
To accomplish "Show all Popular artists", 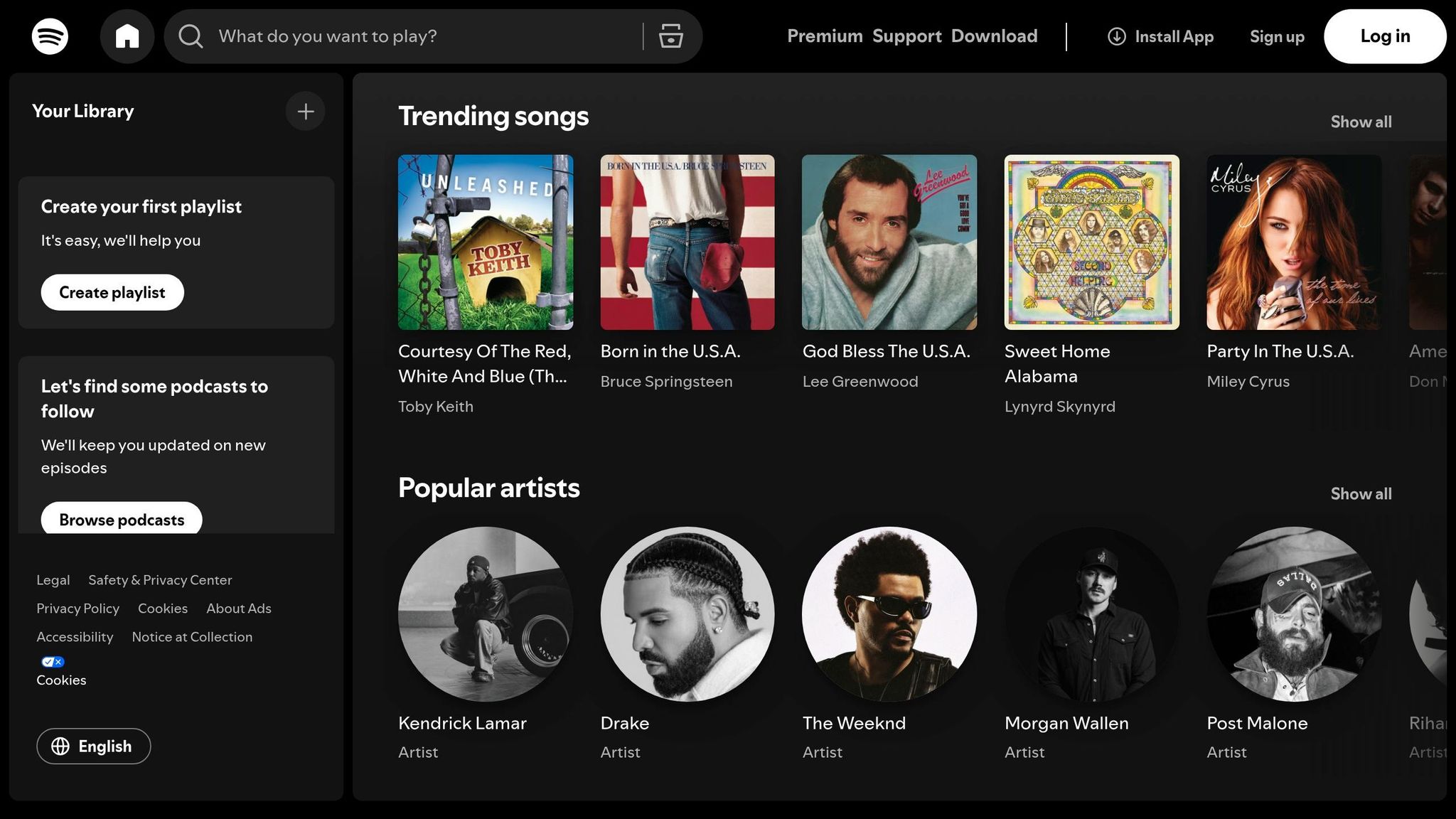I will click(x=1361, y=493).
